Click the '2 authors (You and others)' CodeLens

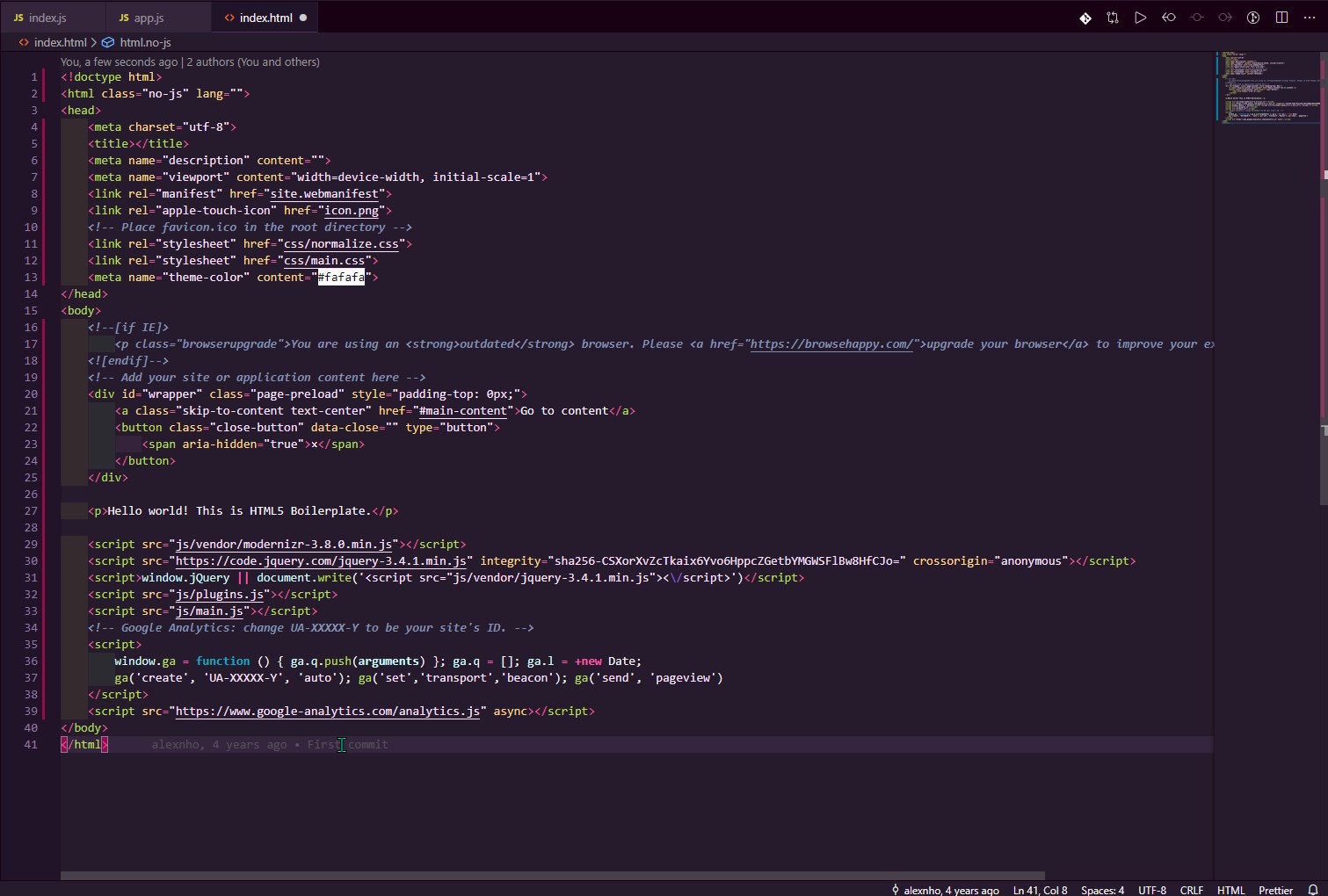pyautogui.click(x=253, y=61)
